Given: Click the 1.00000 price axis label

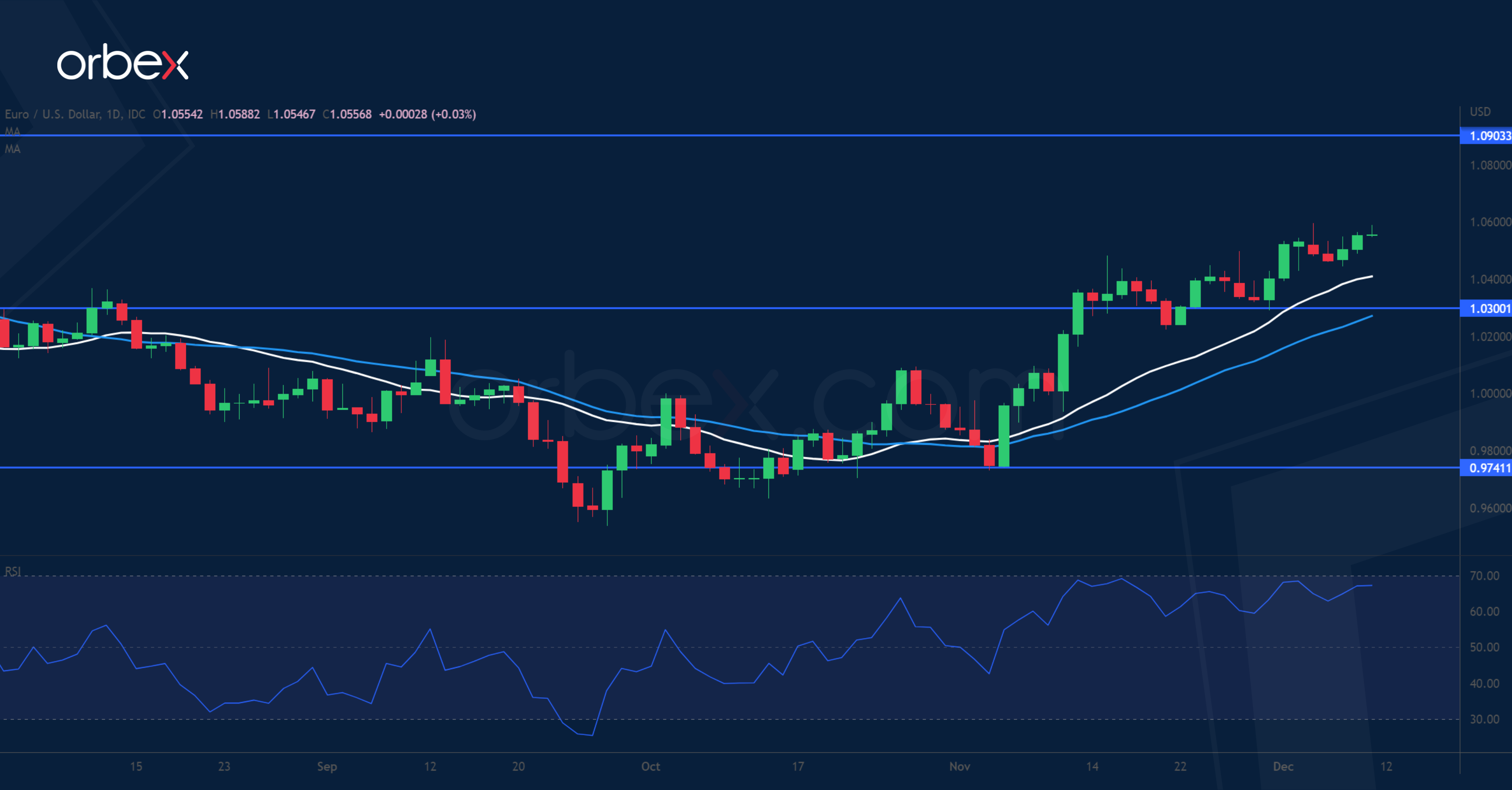Looking at the screenshot, I should click(1490, 393).
